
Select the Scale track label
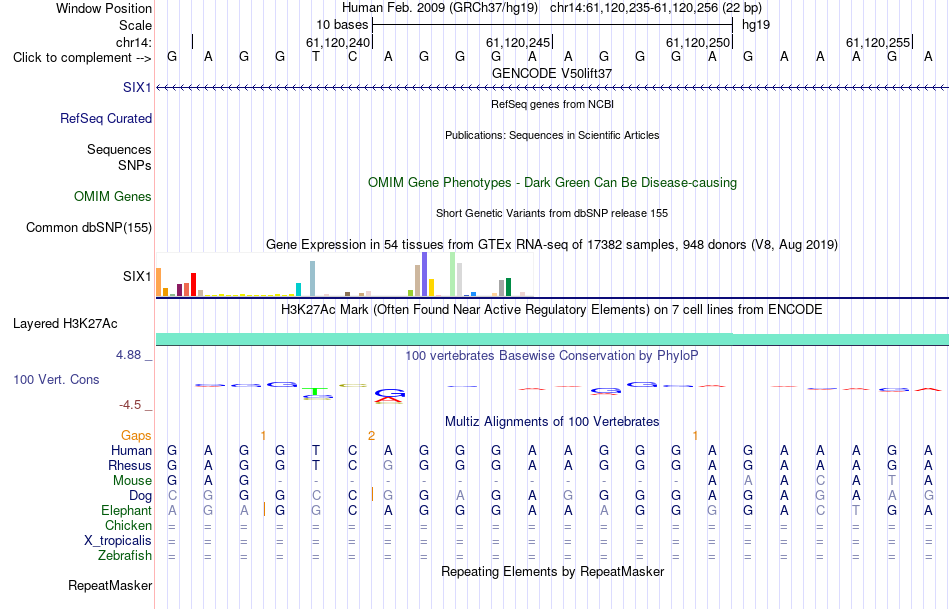pos(135,25)
